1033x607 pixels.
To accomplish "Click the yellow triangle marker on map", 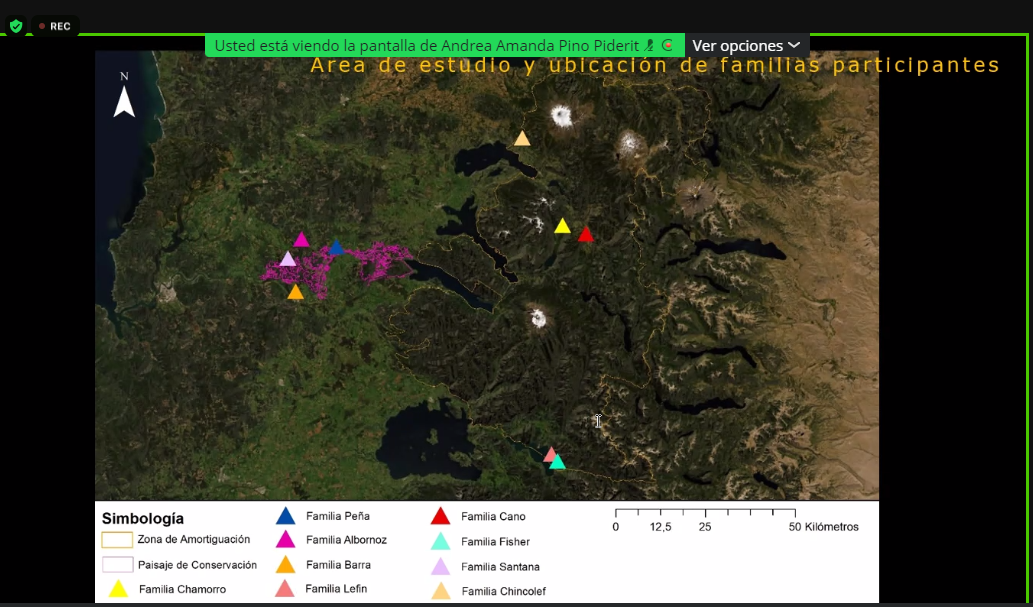I will (562, 227).
